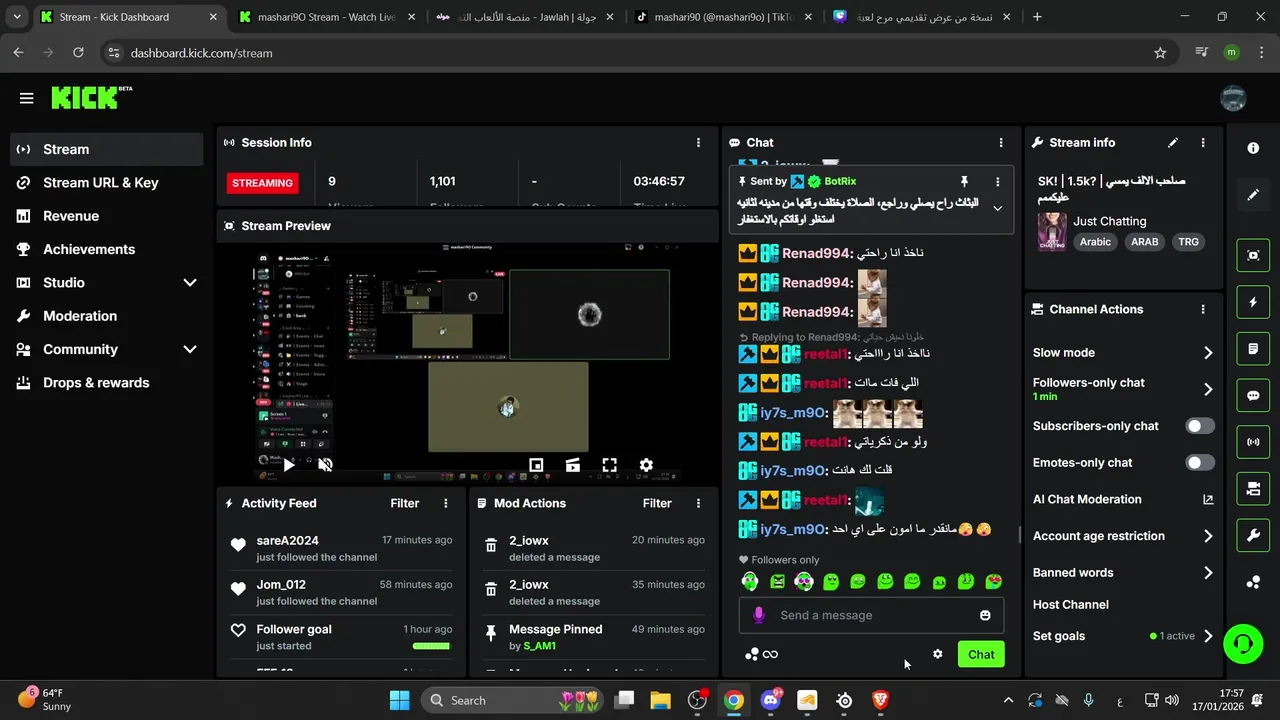Toggle chat bubble widget in right rail
Viewport: 1280px width, 720px height.
coord(1253,395)
